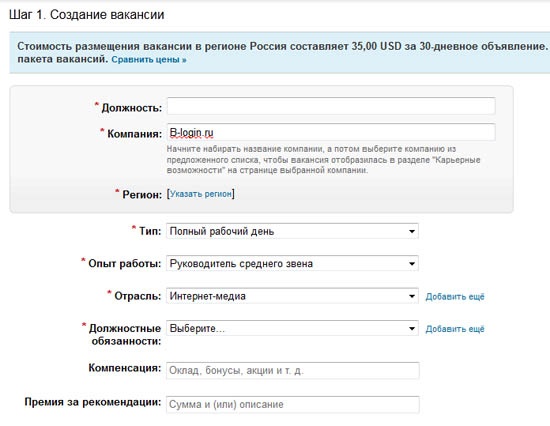Open the Указать регион link
The width and height of the screenshot is (550, 426).
(x=201, y=194)
